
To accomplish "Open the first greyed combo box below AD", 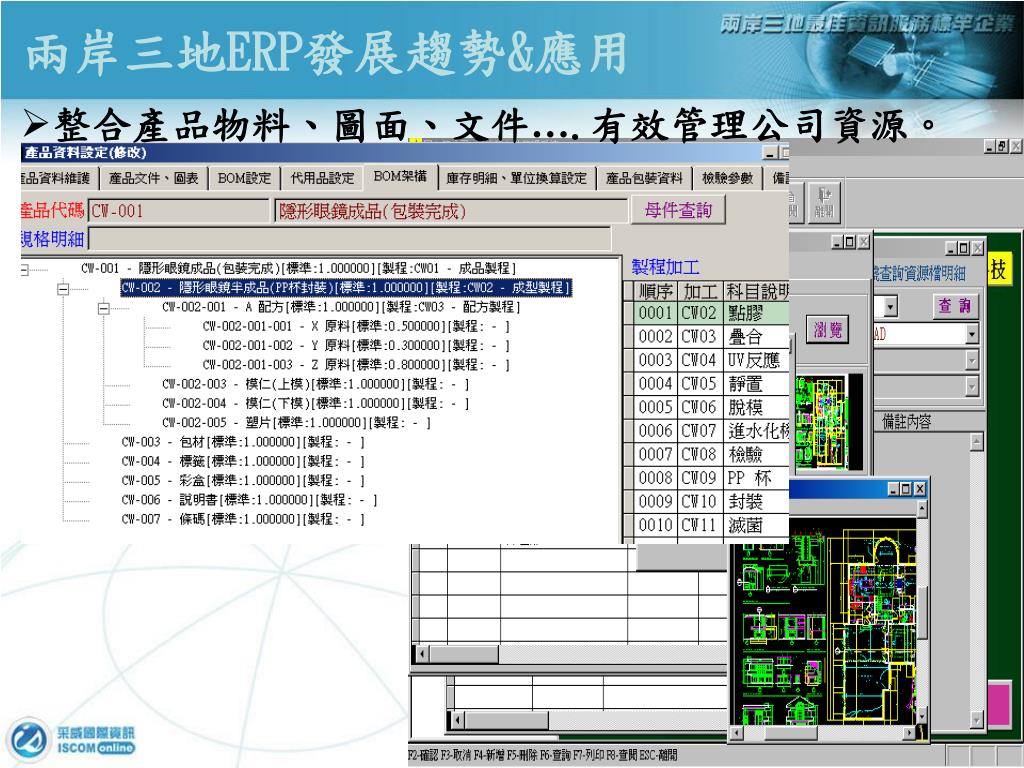I will (972, 360).
